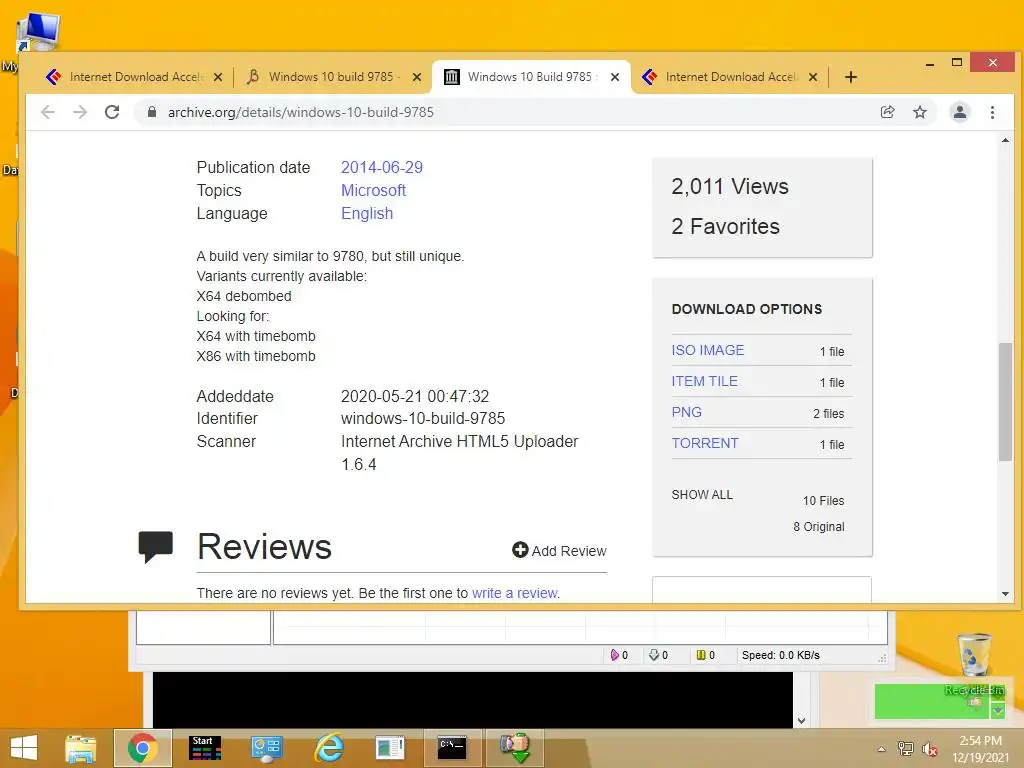This screenshot has width=1024, height=768.
Task: Launch Internet Explorer from taskbar
Action: [x=328, y=748]
